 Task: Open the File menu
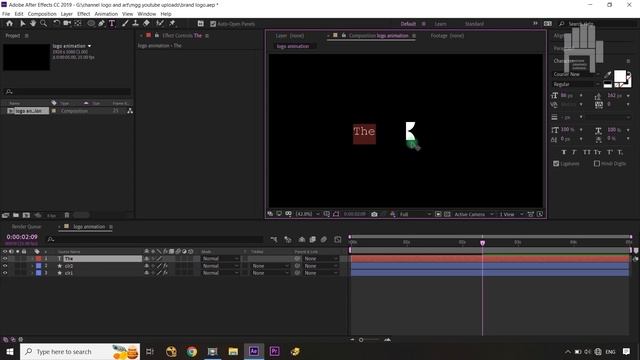6,14
